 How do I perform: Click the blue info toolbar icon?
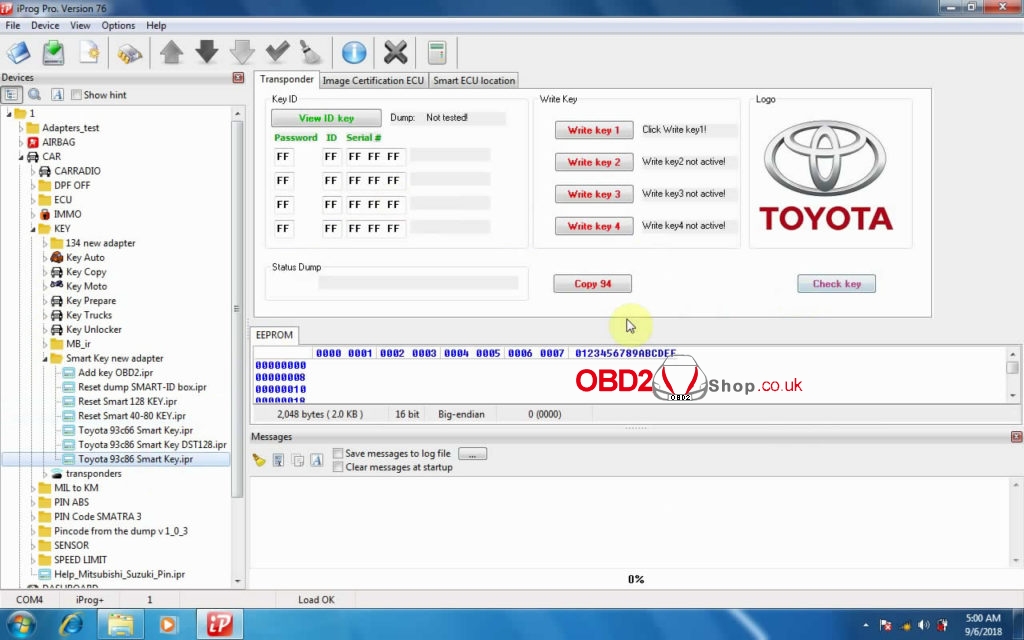354,52
